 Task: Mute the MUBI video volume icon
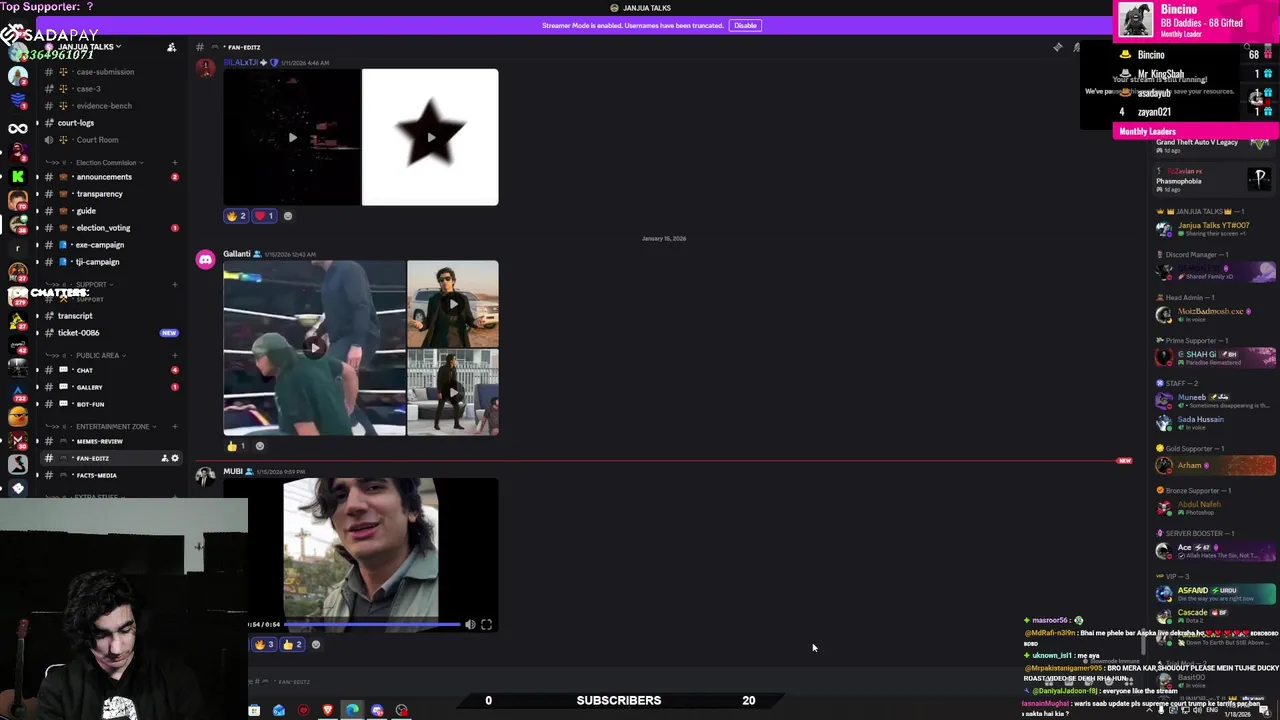[x=470, y=624]
